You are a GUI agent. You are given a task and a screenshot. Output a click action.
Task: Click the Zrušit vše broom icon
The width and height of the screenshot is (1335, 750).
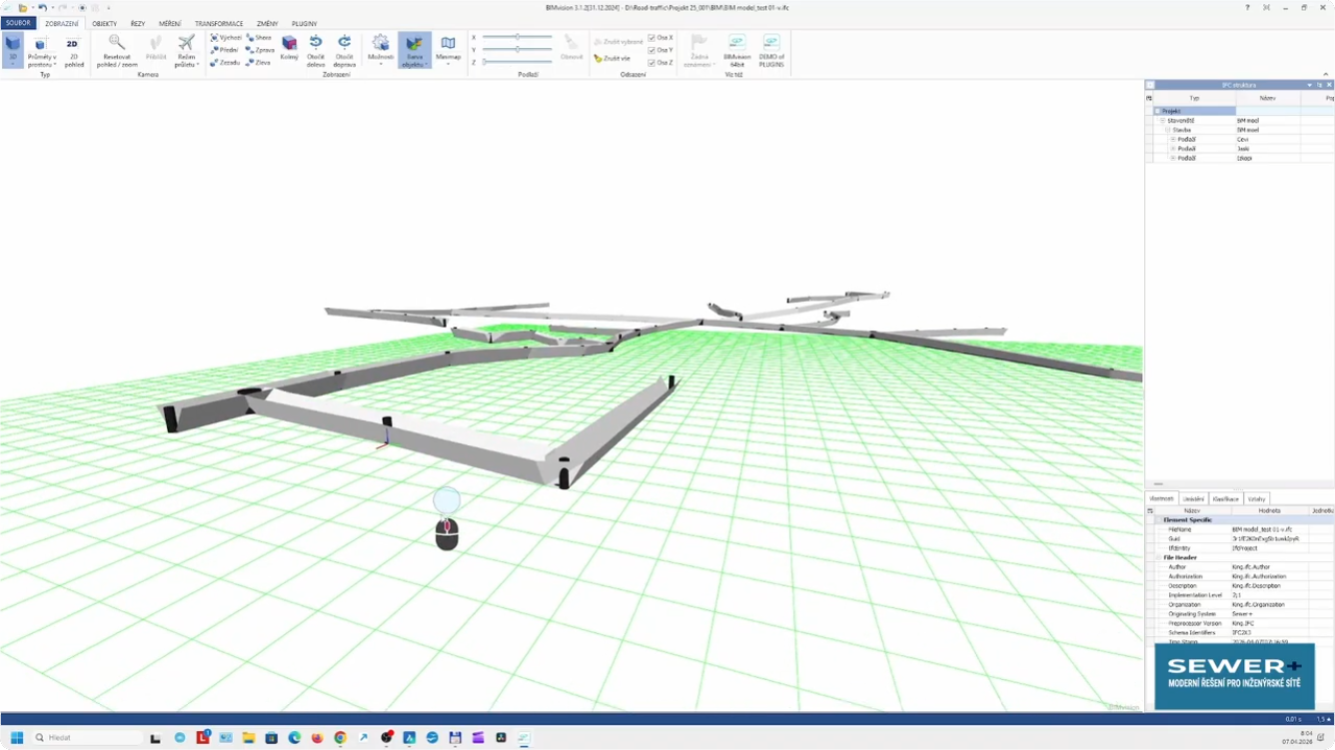point(598,59)
